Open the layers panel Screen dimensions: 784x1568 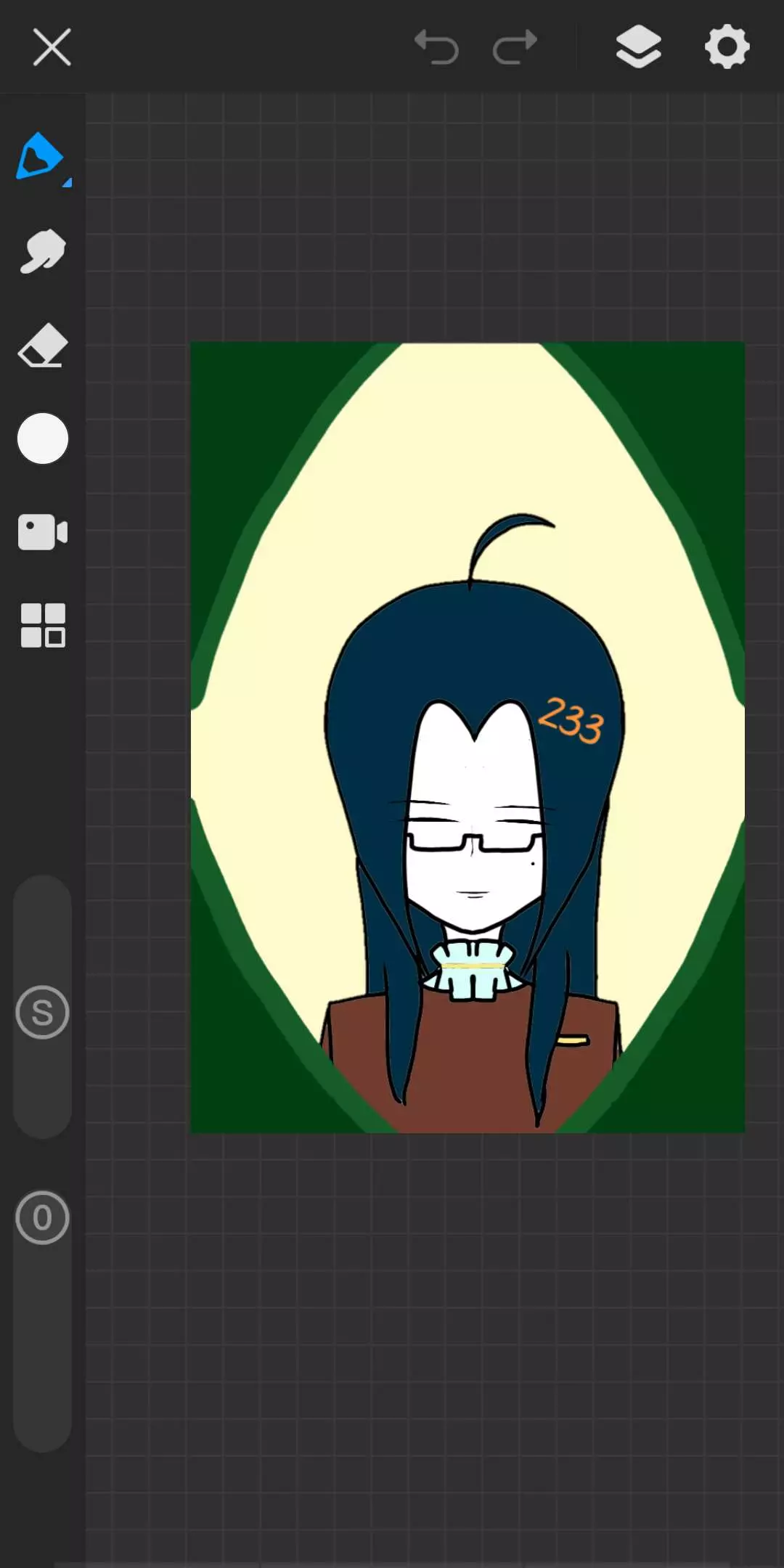[638, 48]
